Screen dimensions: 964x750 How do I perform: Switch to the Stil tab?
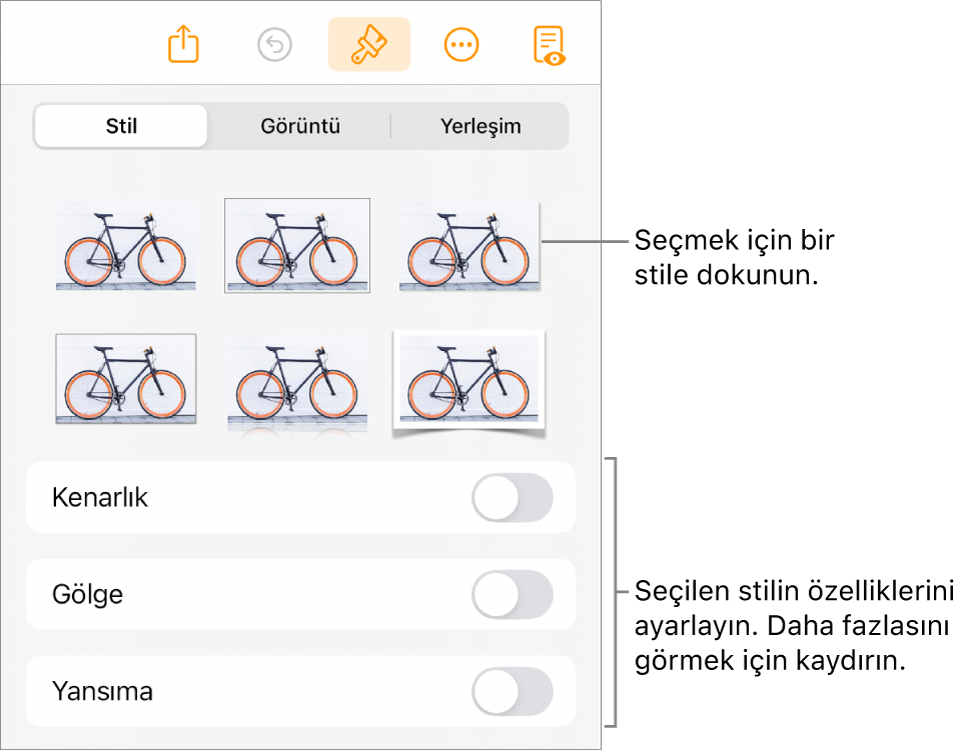coord(121,126)
